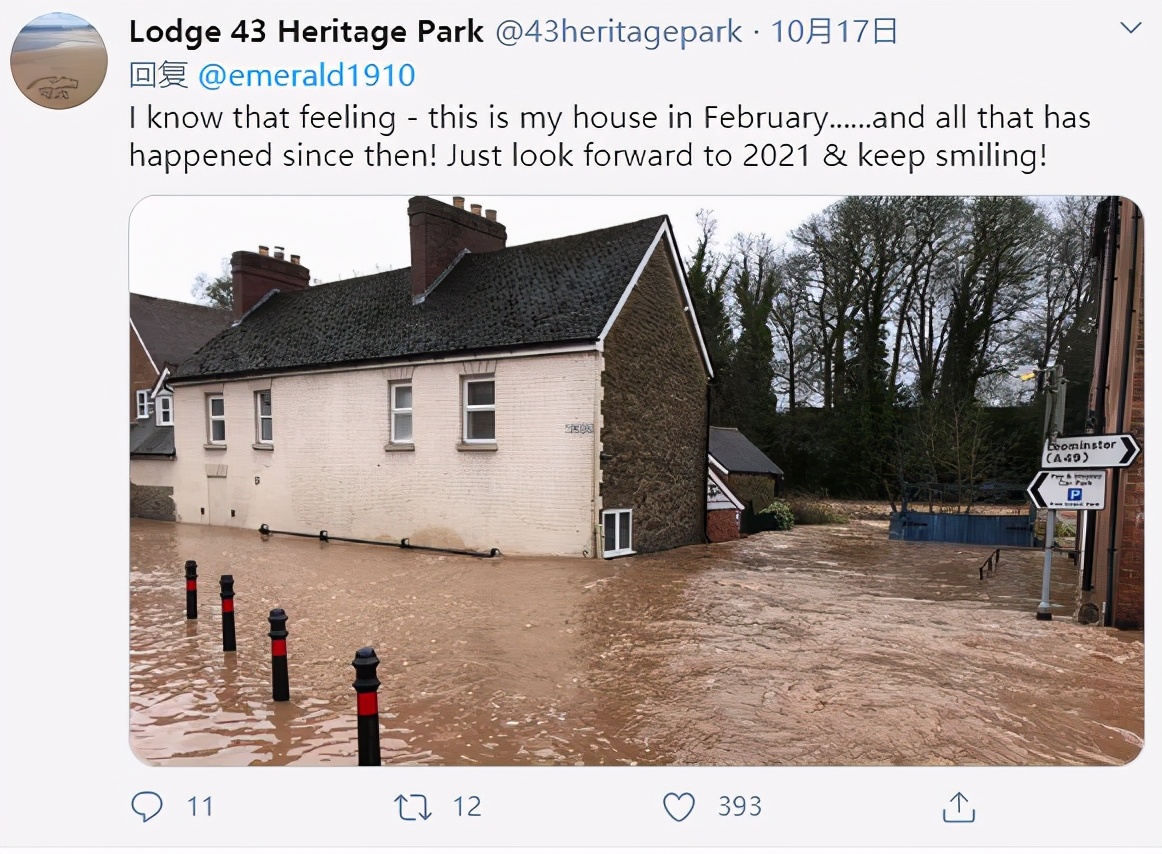Click the 回复 reply label

click(159, 75)
